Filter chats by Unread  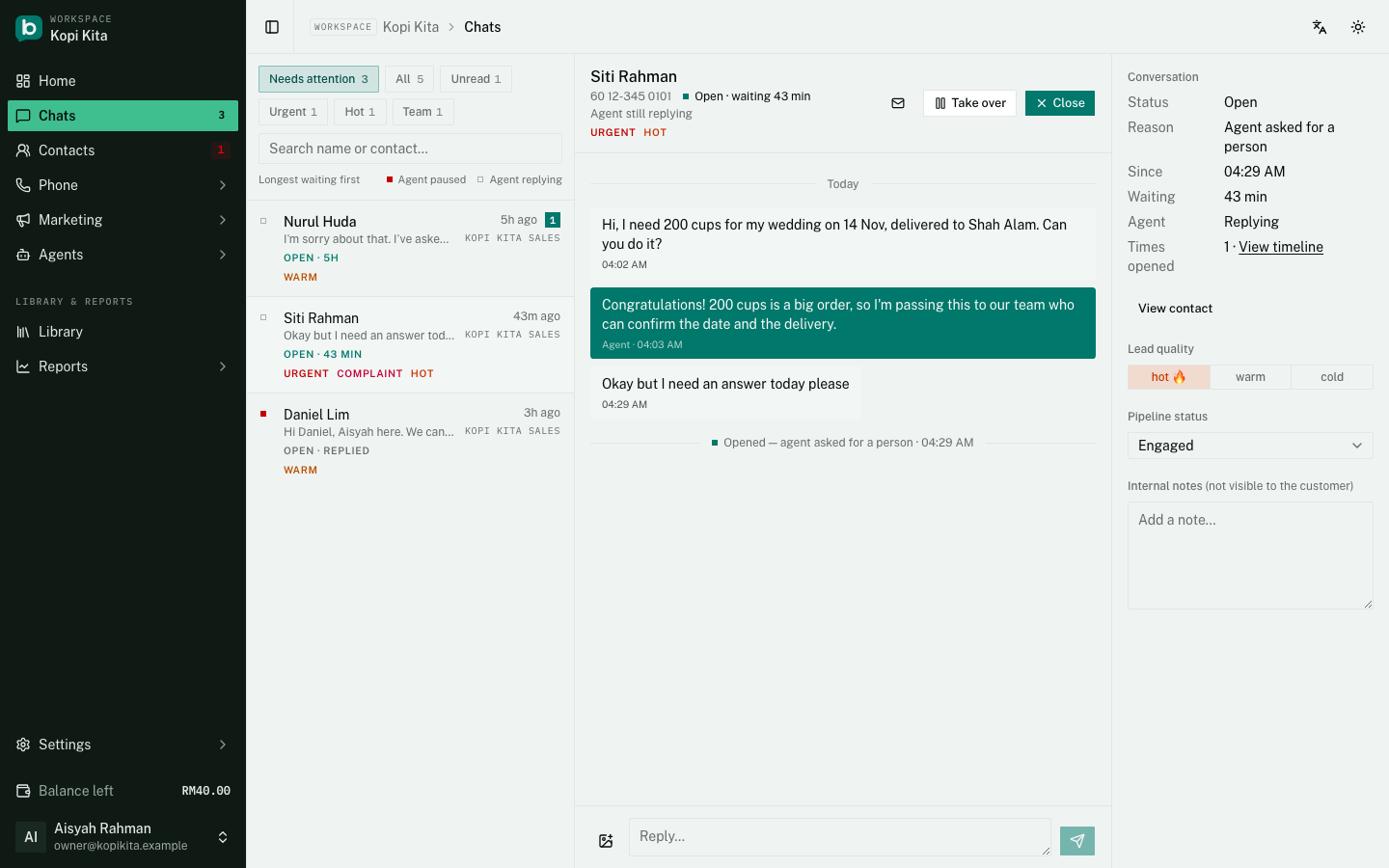pyautogui.click(x=476, y=79)
